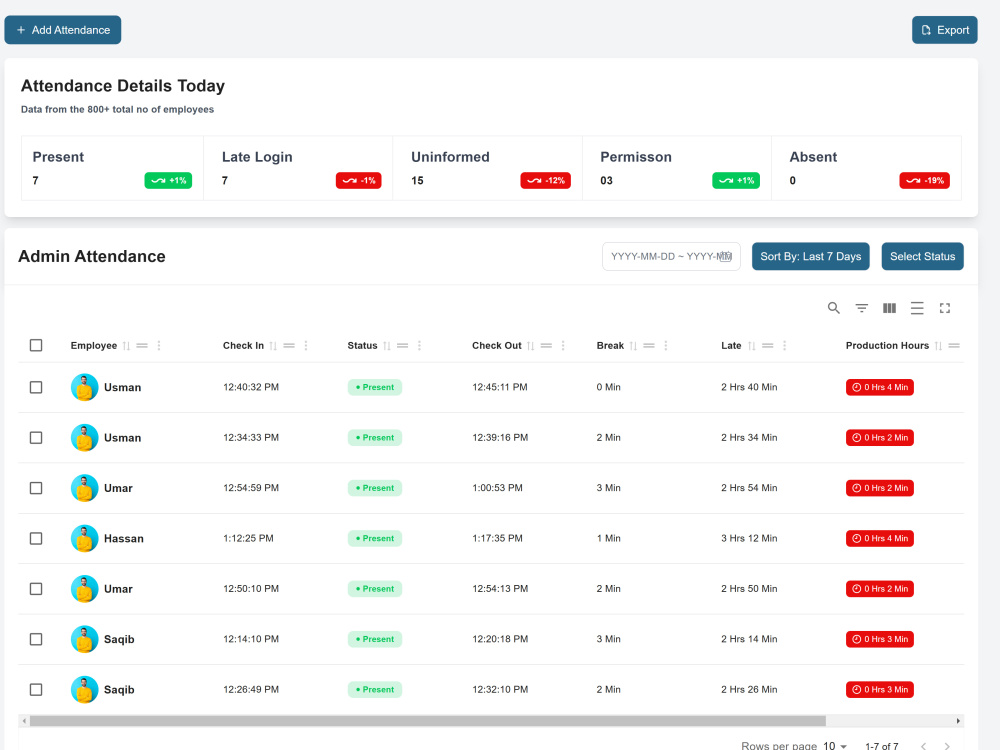Grab Status column drag handle
Screen dimensions: 1000x750
click(x=402, y=346)
